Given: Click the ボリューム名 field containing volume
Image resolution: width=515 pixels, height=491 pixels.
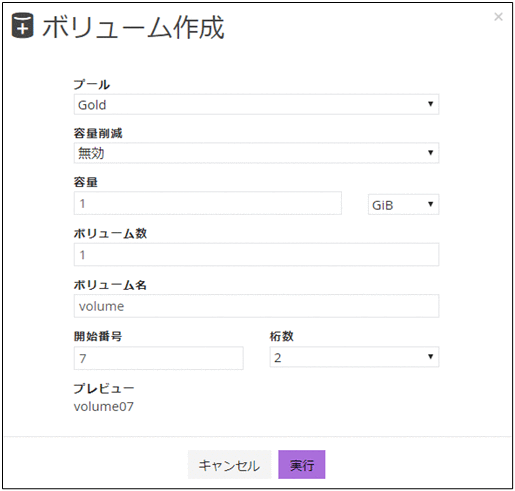Looking at the screenshot, I should point(256,306).
